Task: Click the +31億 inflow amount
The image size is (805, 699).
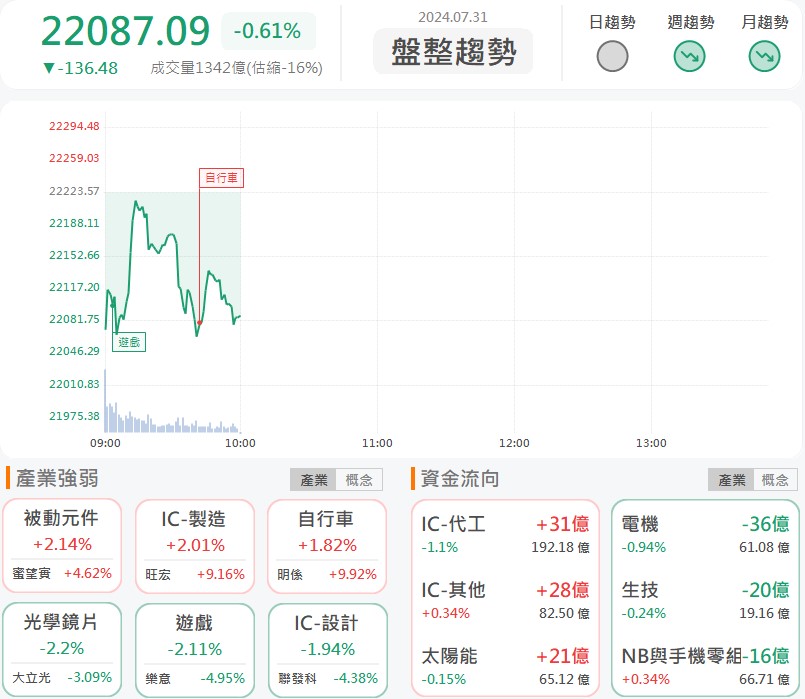Action: [563, 524]
